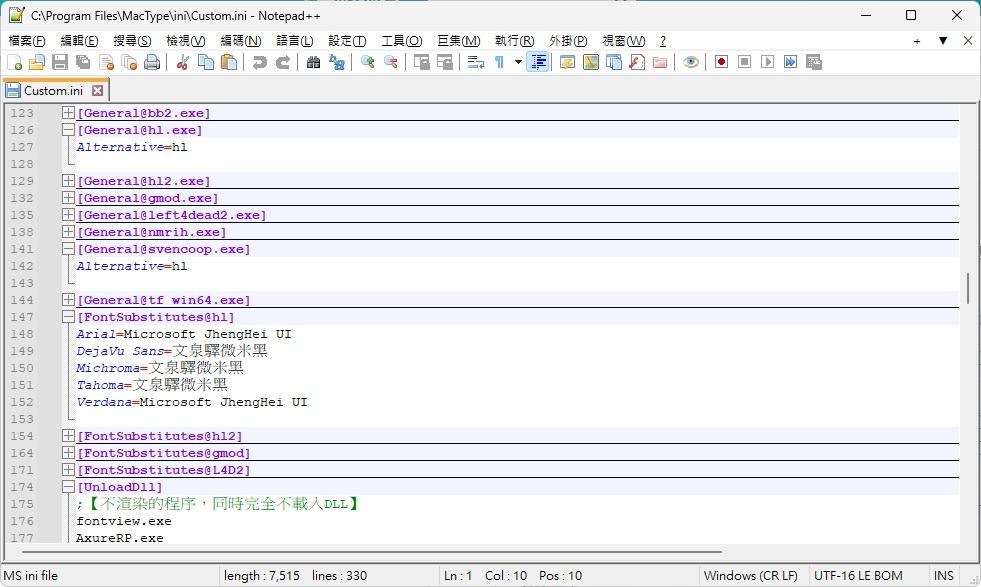Open the 檢視(V) menu
Screen dimensions: 981x587
click(186, 41)
